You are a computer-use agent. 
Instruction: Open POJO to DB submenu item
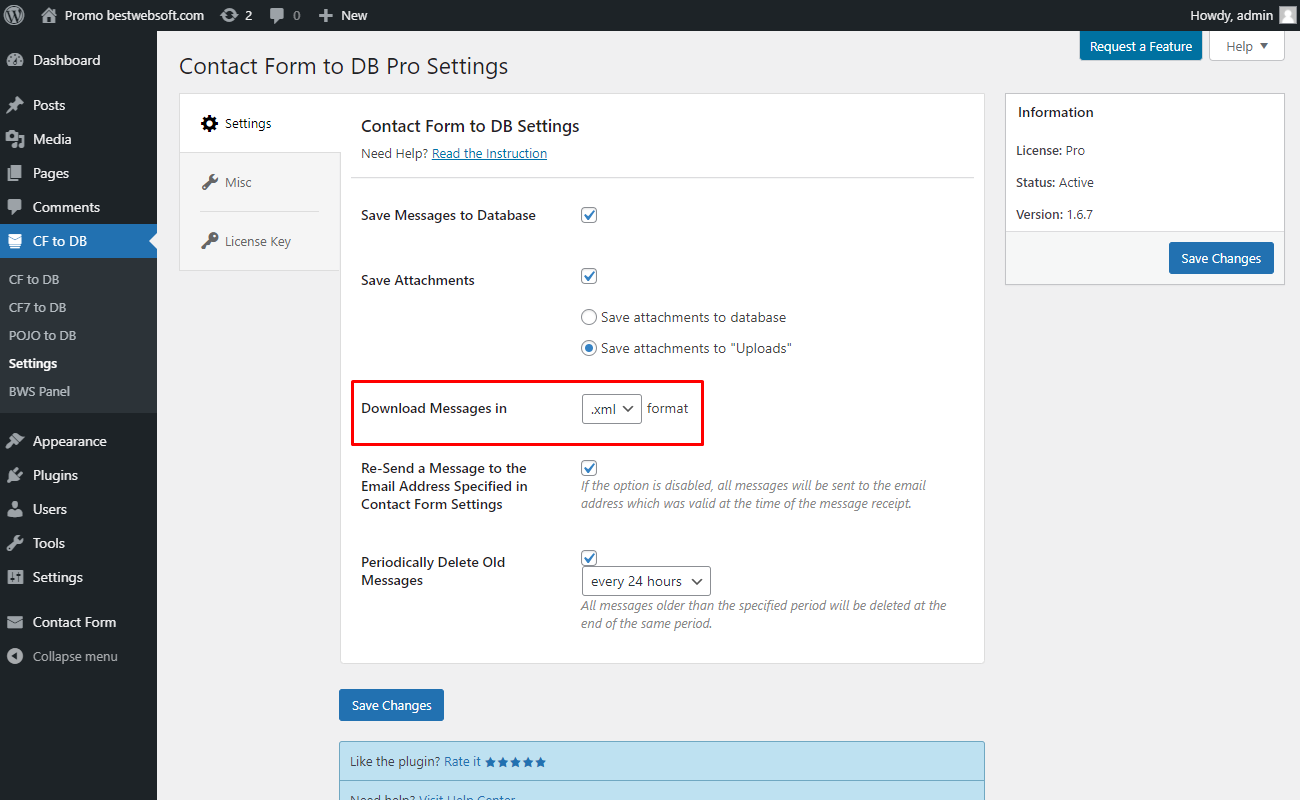point(43,335)
